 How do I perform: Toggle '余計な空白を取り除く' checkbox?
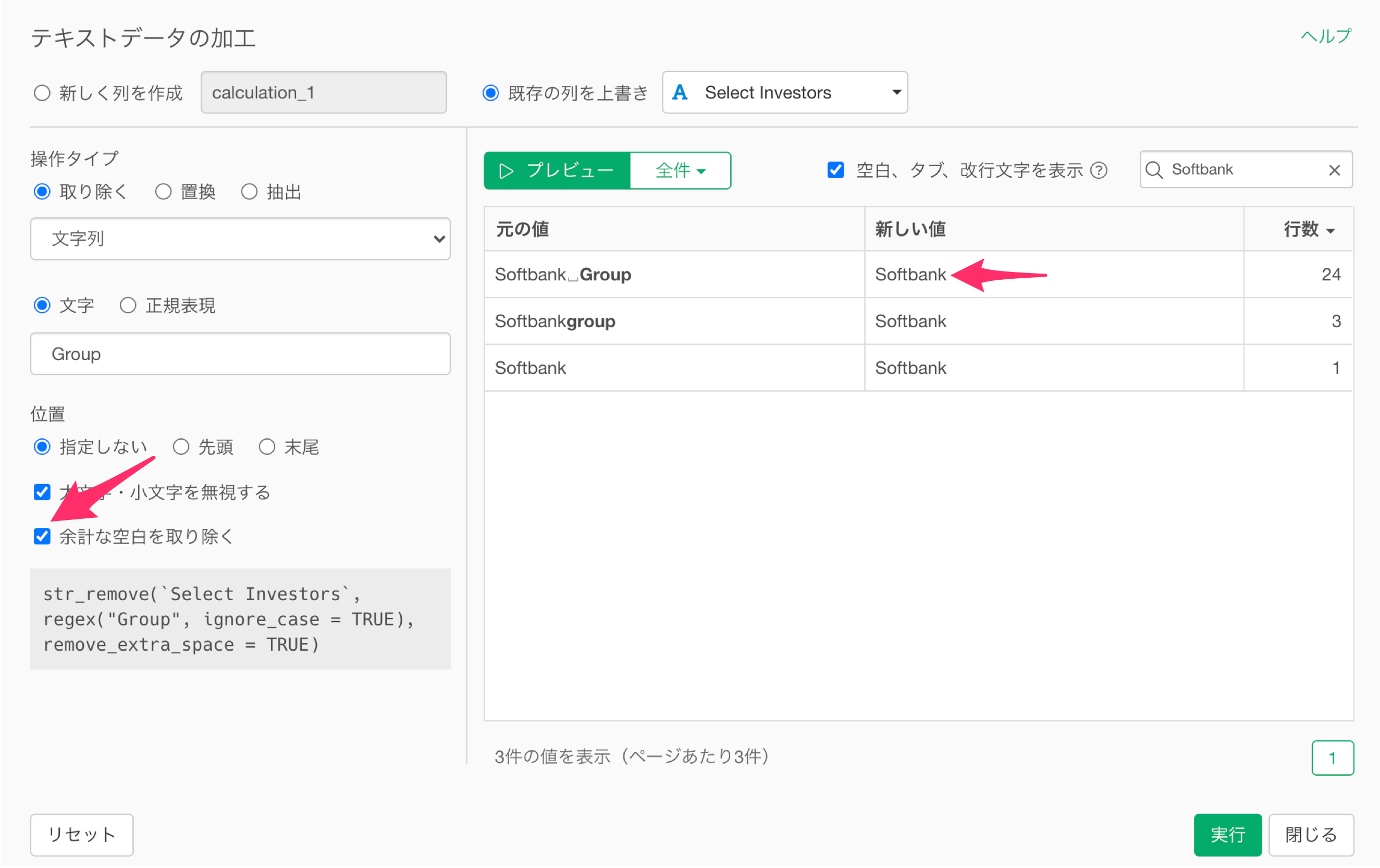[x=42, y=536]
